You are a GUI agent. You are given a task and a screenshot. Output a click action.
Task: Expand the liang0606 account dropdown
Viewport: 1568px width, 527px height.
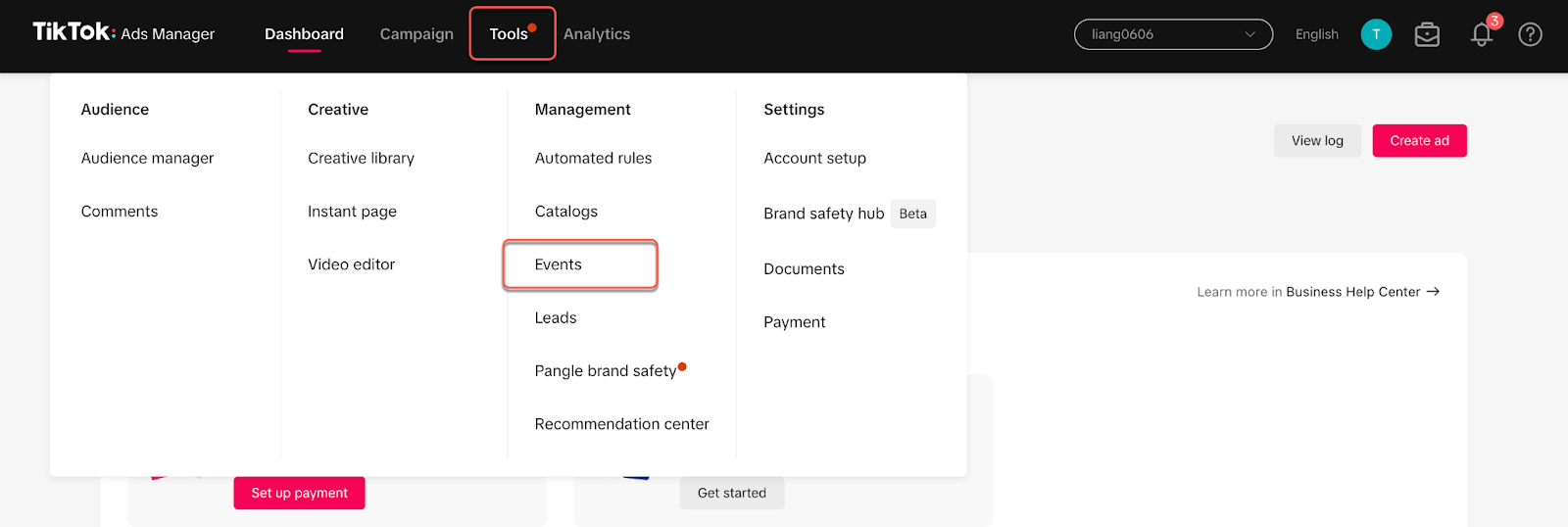coord(1173,34)
